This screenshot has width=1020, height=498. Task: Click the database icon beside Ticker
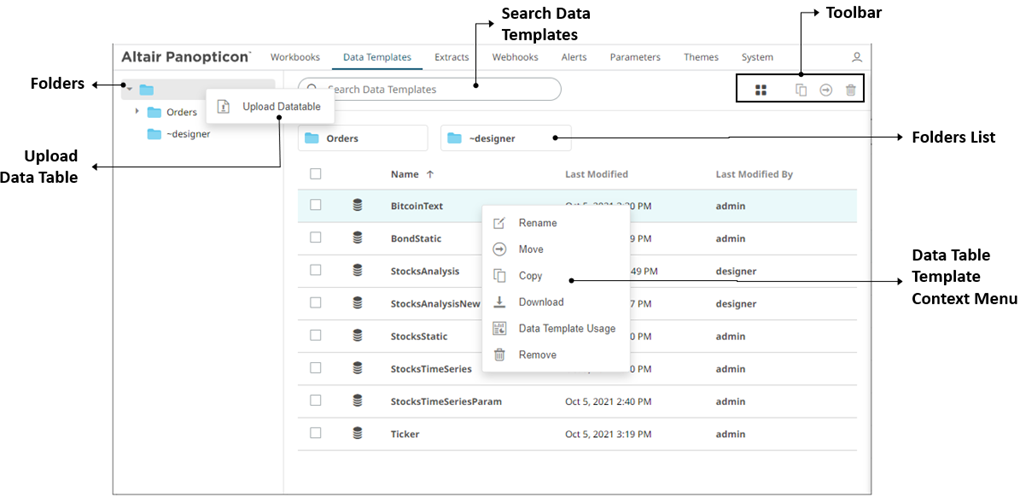pos(357,434)
